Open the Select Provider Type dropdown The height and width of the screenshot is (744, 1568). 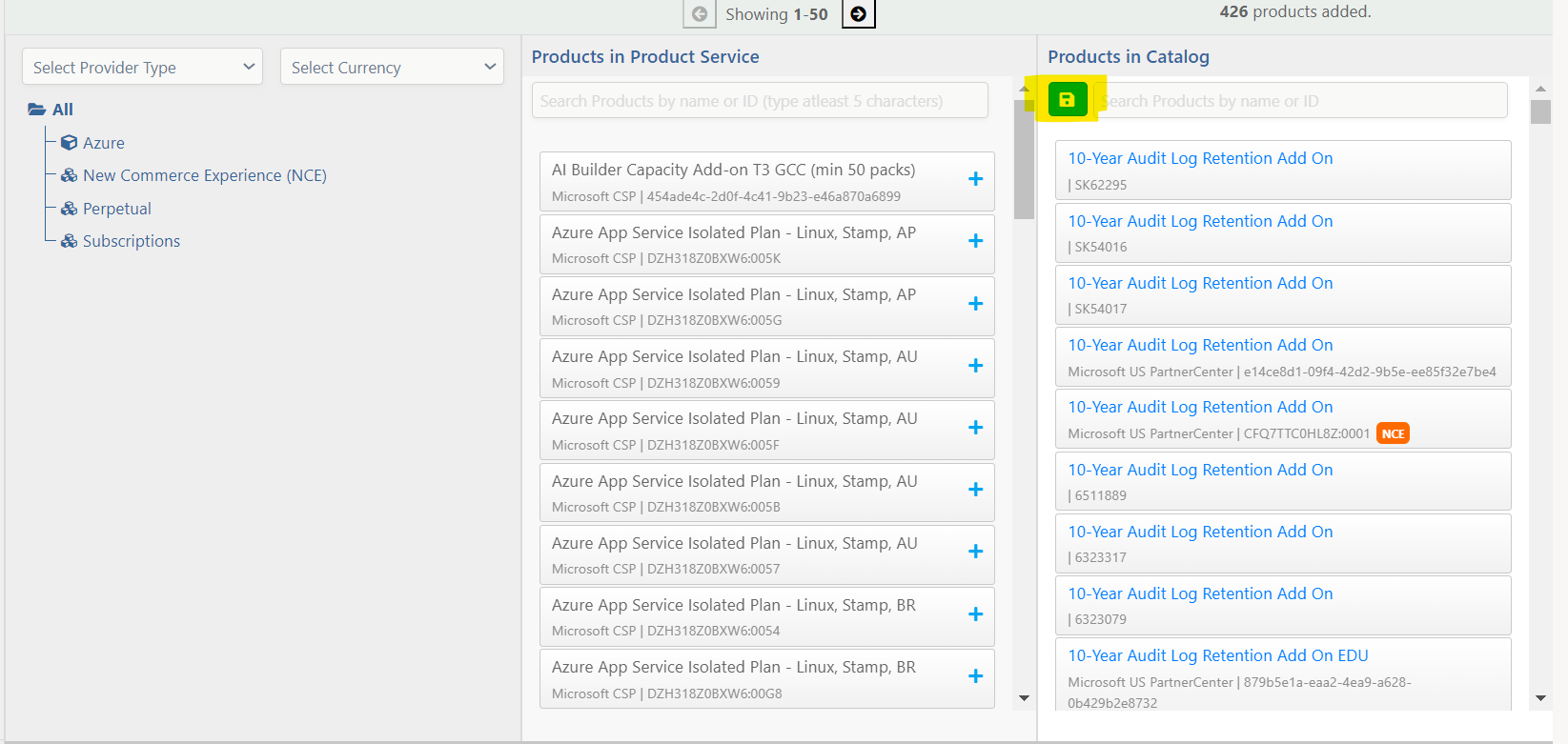click(142, 67)
